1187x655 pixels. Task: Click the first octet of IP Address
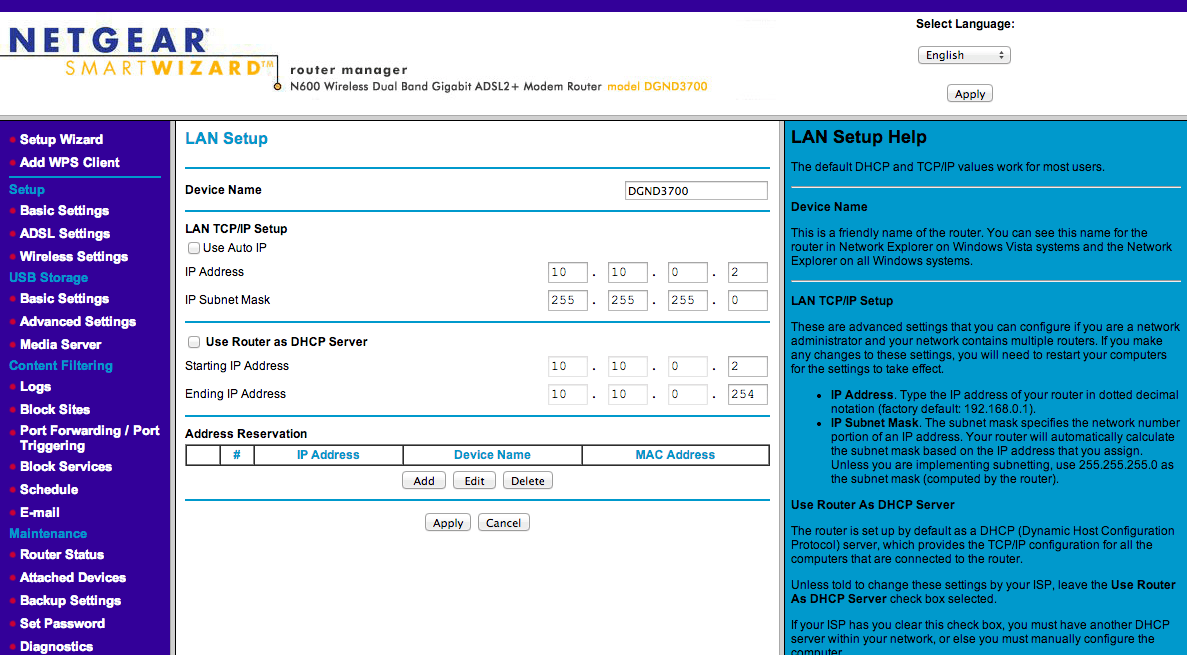coord(568,272)
